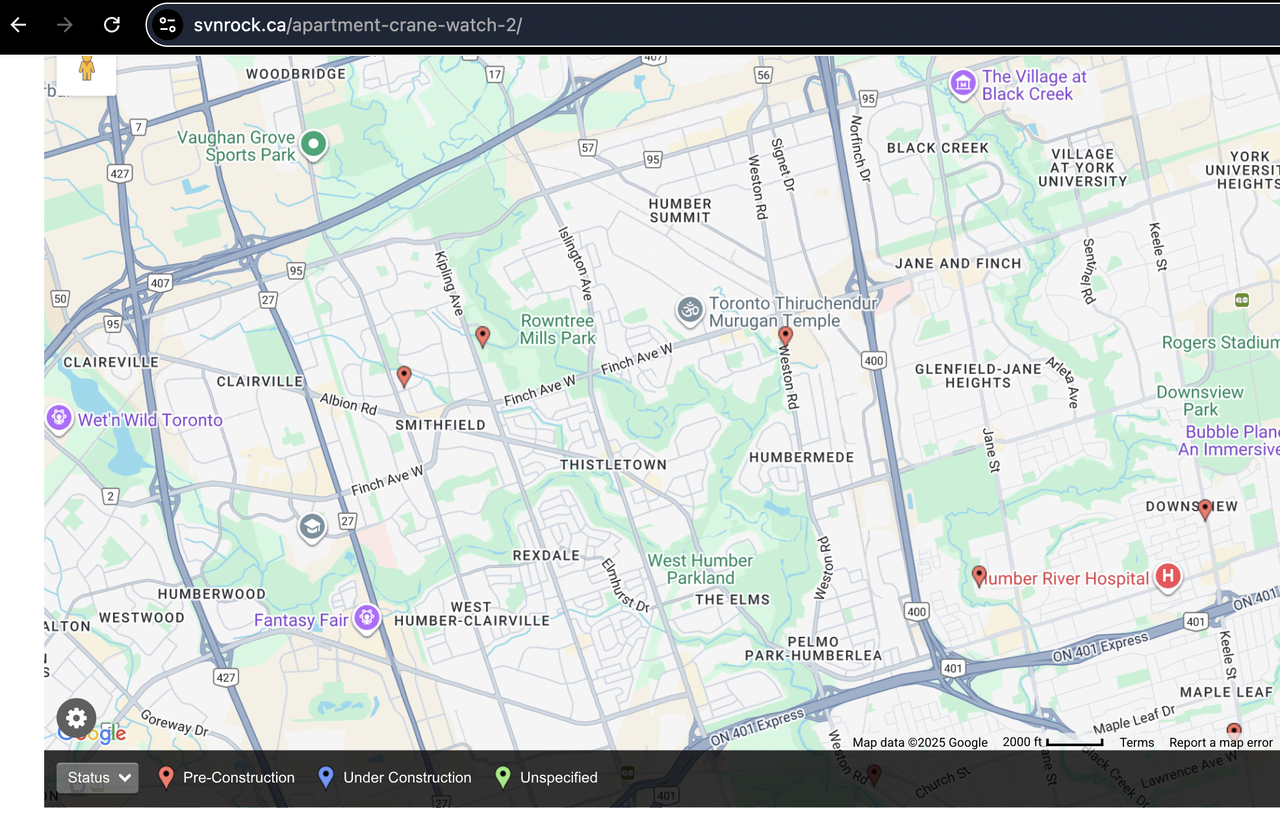Screen dimensions: 1280x817
Task: Toggle the Pre-Construction legend filter
Action: coord(227,777)
